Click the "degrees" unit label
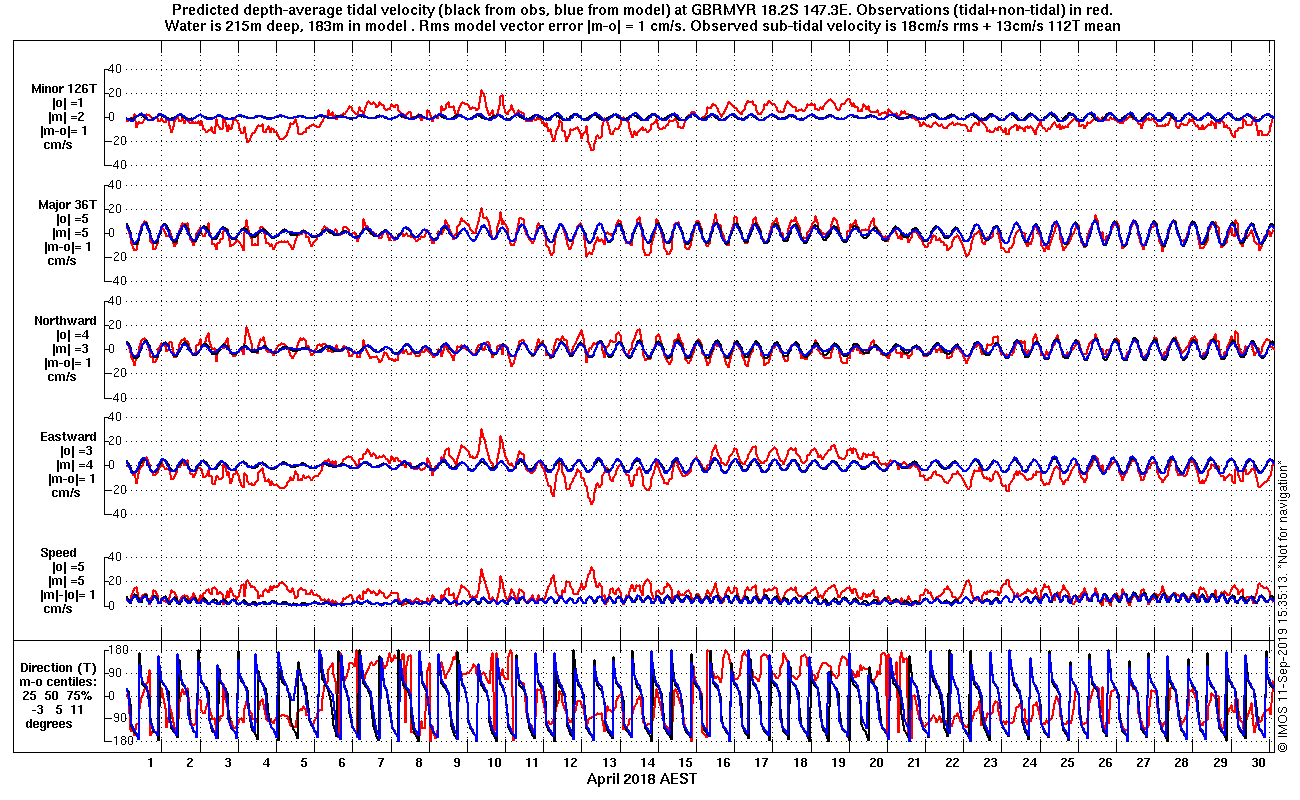1300x800 pixels. [x=49, y=724]
